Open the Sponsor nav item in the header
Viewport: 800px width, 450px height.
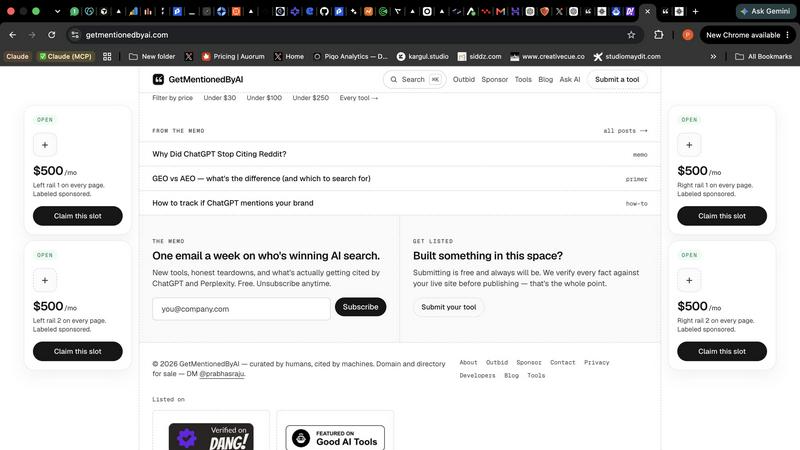click(494, 79)
